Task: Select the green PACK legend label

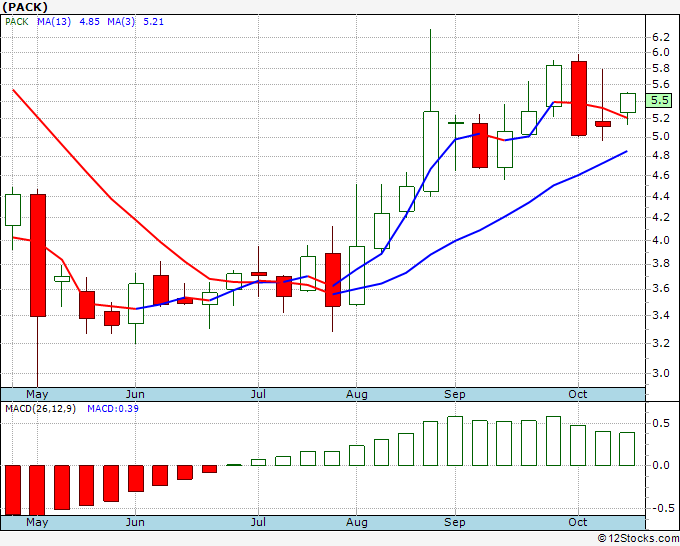Action: 16,22
